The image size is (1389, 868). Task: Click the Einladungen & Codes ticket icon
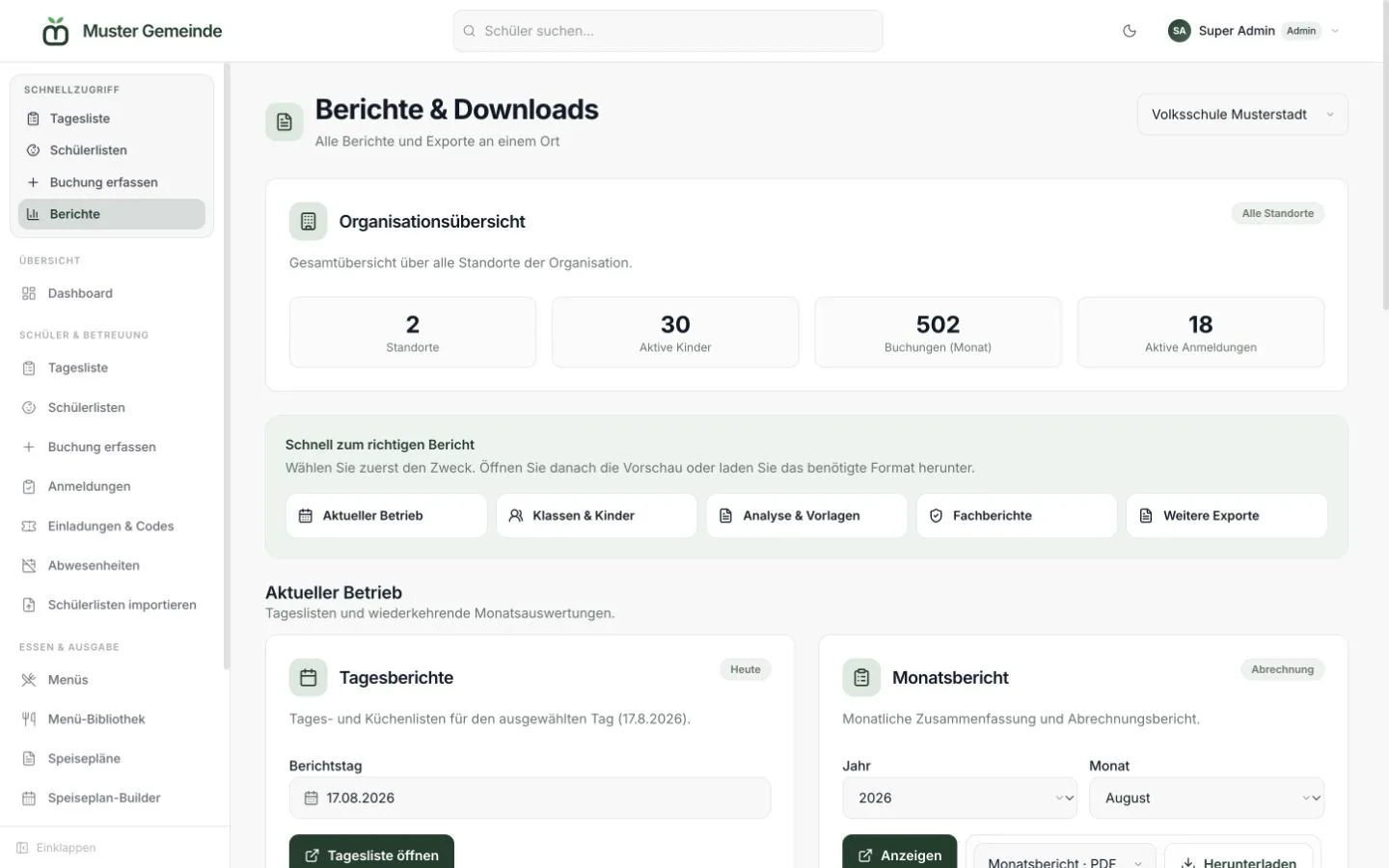tap(29, 526)
